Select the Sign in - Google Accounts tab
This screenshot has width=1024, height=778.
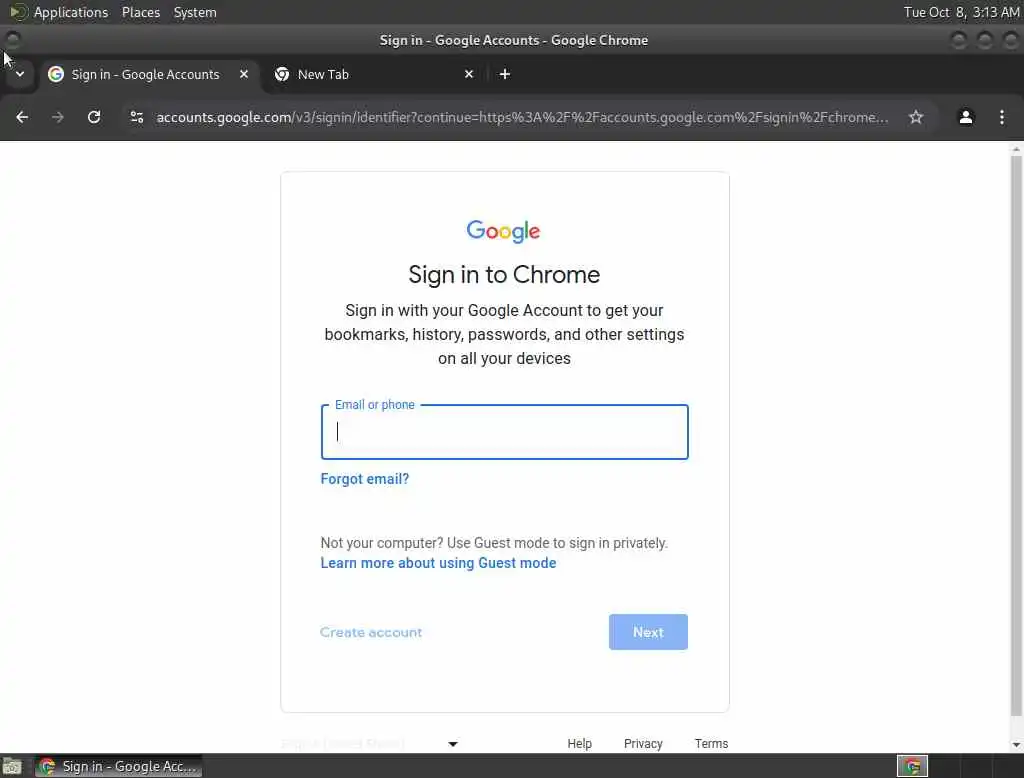coord(150,74)
